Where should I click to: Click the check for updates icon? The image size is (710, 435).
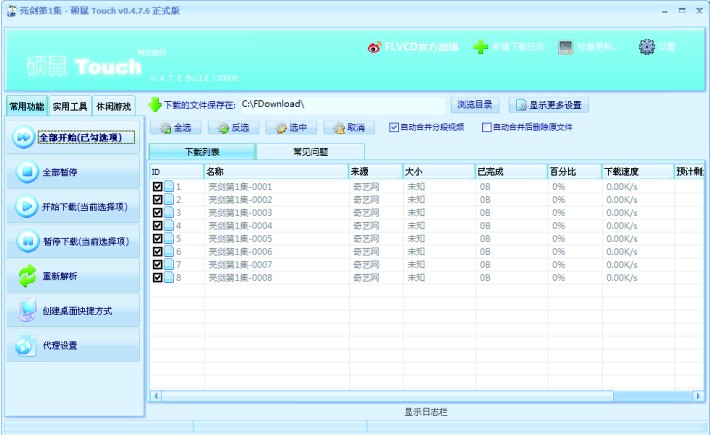click(x=566, y=47)
